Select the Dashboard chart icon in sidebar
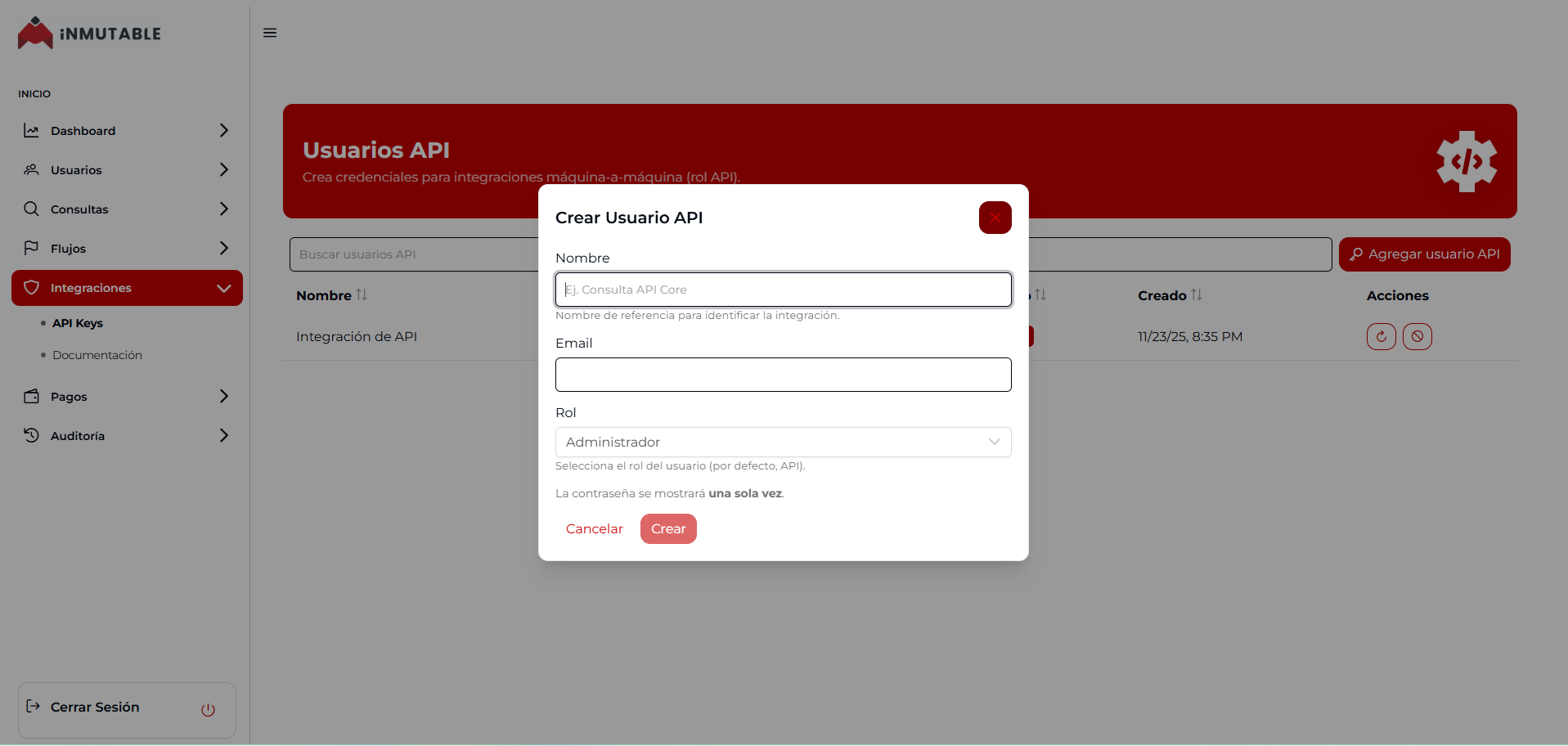The image size is (1568, 746). tap(31, 130)
